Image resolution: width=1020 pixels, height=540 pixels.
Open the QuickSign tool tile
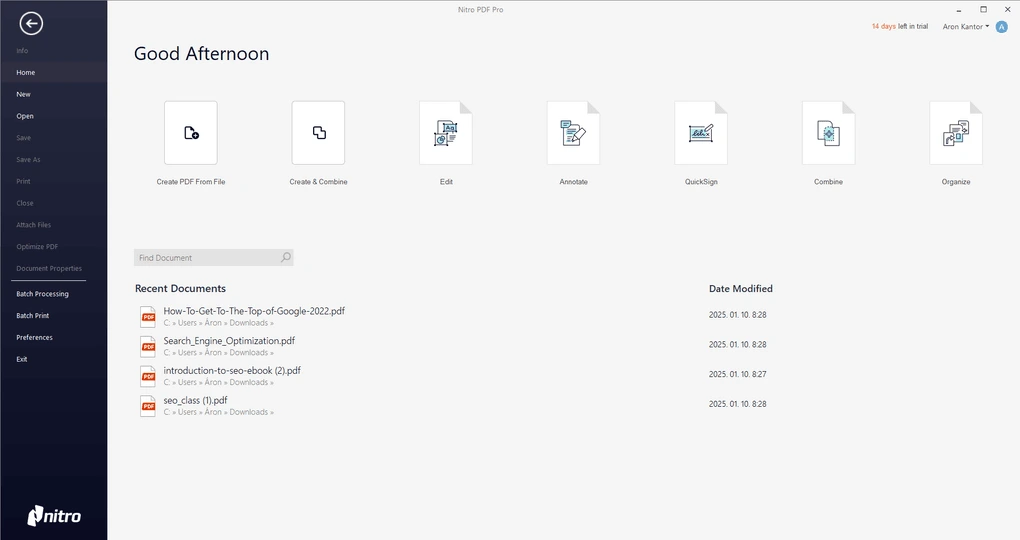(x=701, y=133)
